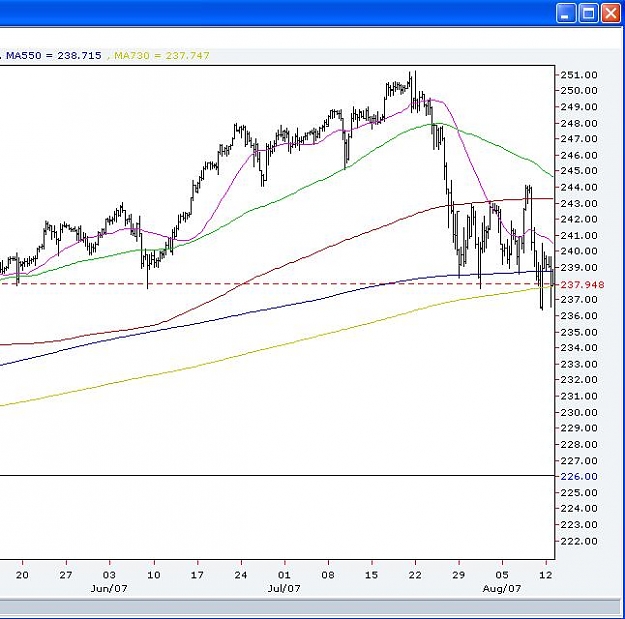Click the 235.00 price axis label

click(579, 332)
